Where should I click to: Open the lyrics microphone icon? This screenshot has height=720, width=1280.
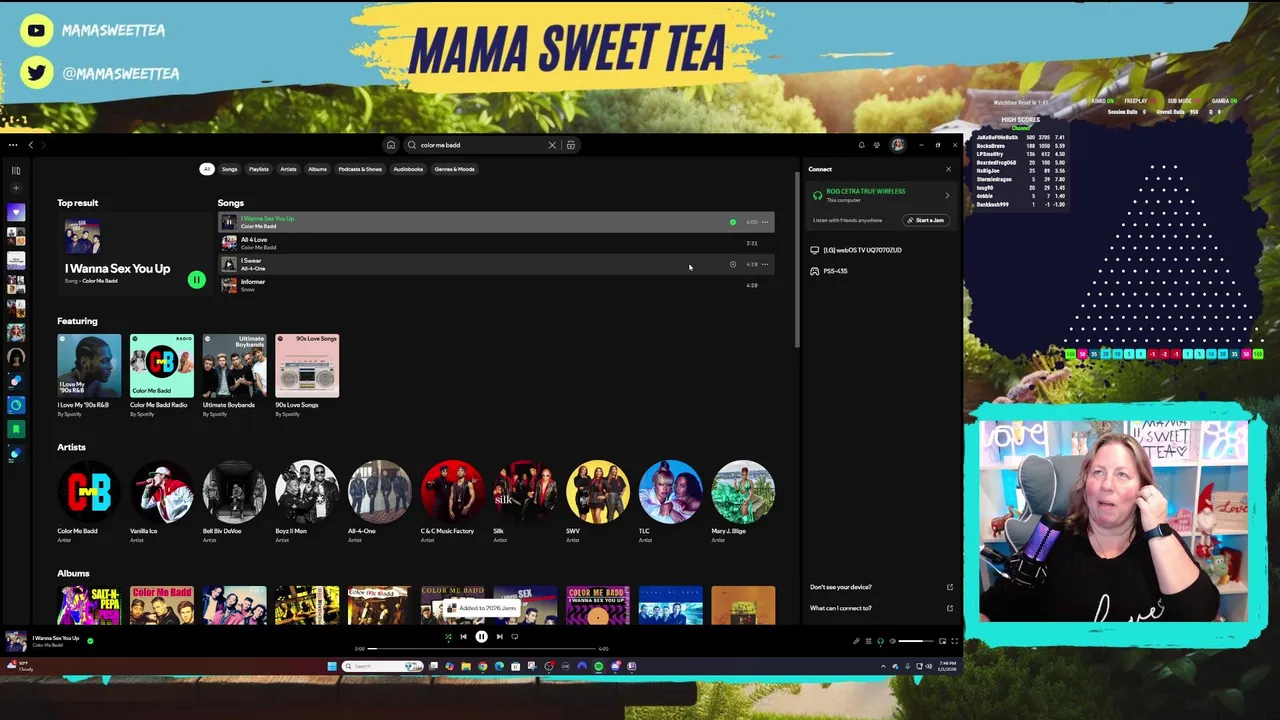point(856,641)
